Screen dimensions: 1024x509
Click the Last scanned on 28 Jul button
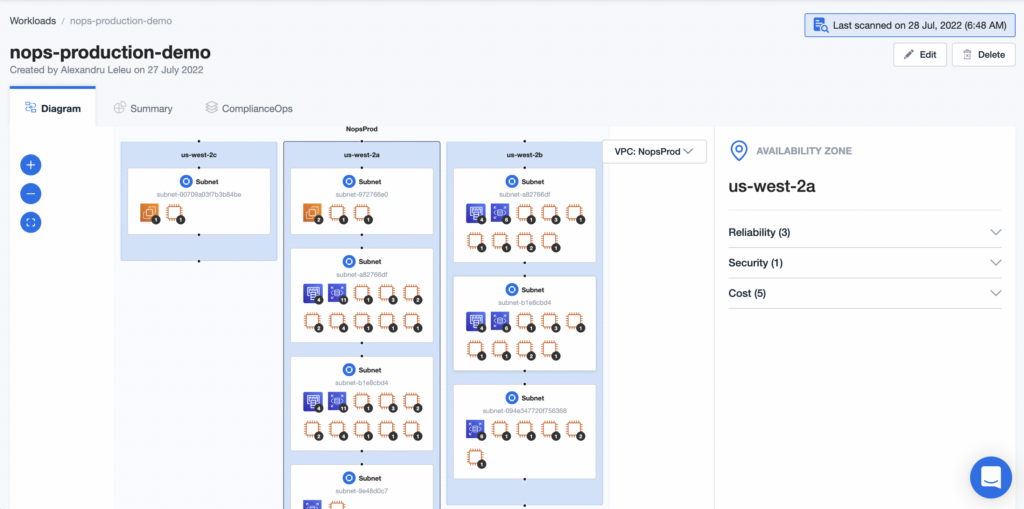tap(910, 26)
